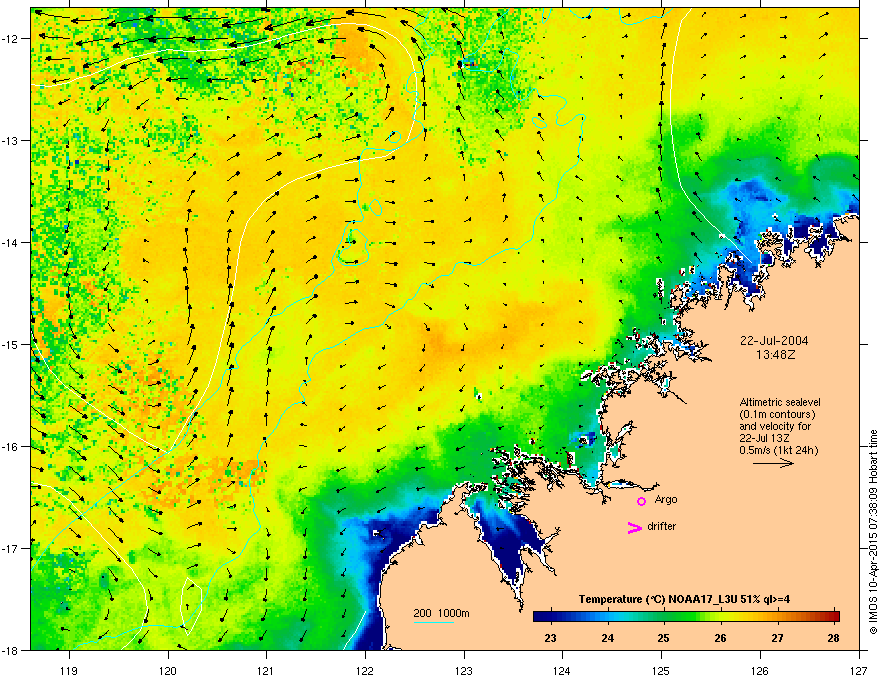Click the colorbar tick label 27
Image resolution: width=880 pixels, height=680 pixels.
pos(777,638)
